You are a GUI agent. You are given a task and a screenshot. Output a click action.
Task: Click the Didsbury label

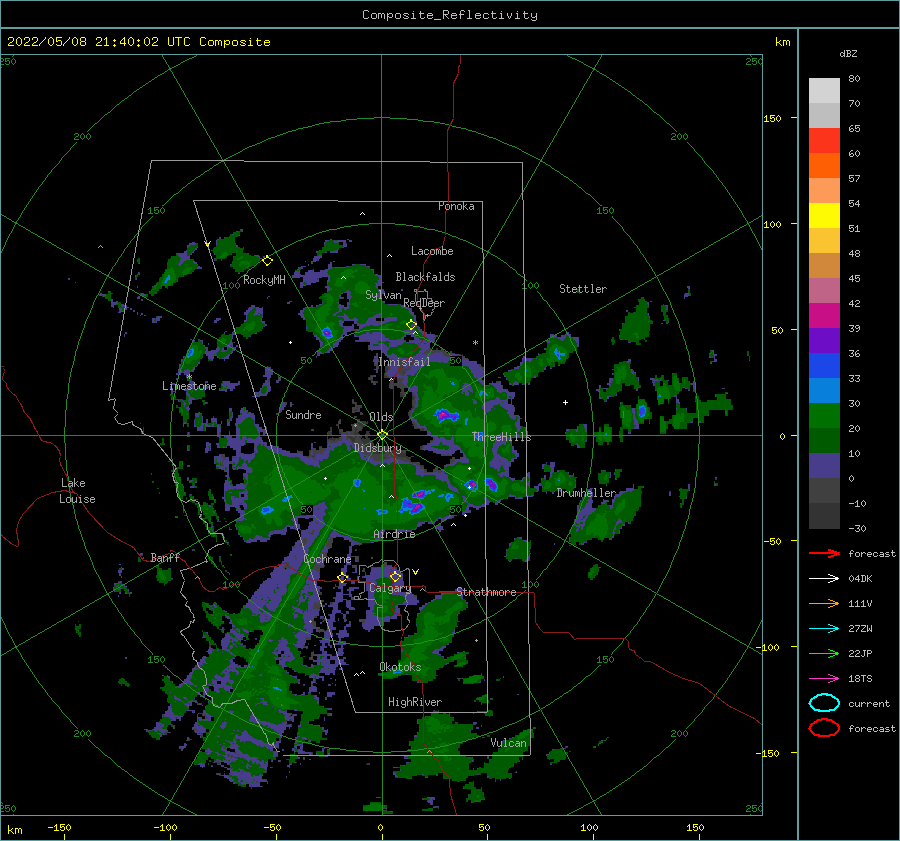click(377, 448)
